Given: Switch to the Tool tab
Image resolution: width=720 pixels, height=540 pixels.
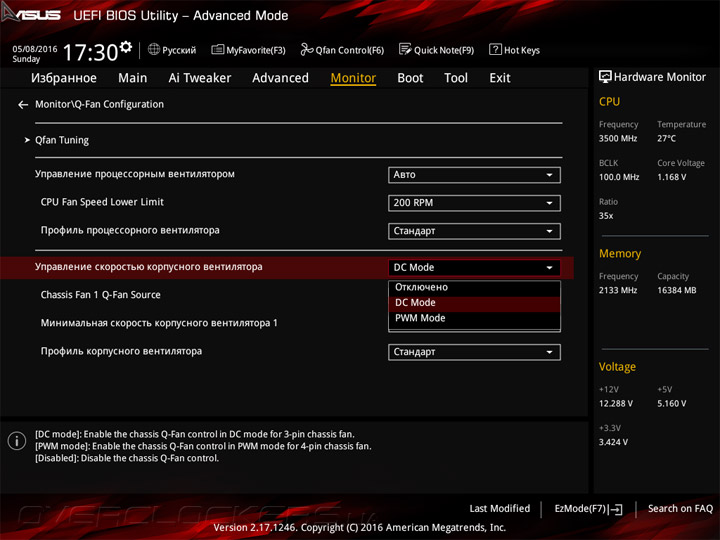Looking at the screenshot, I should (456, 78).
